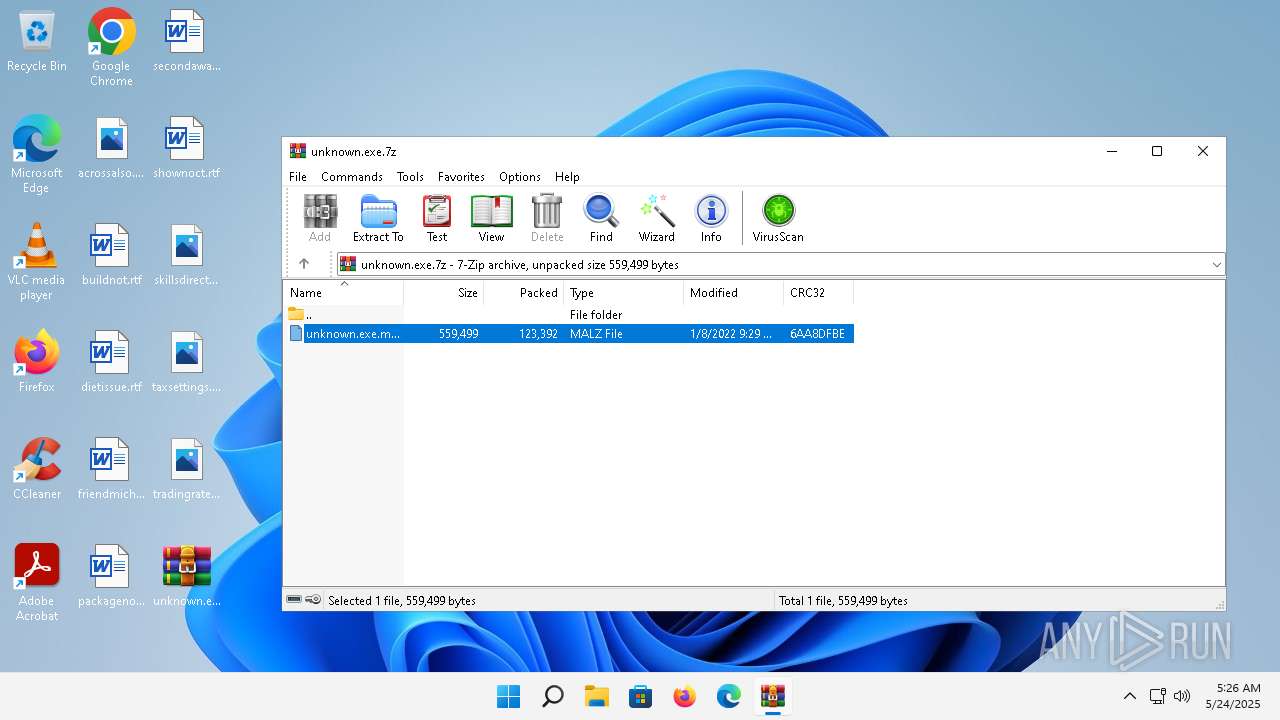Viewport: 1280px width, 720px height.
Task: Select the Recycle Bin desktop icon
Action: click(37, 42)
